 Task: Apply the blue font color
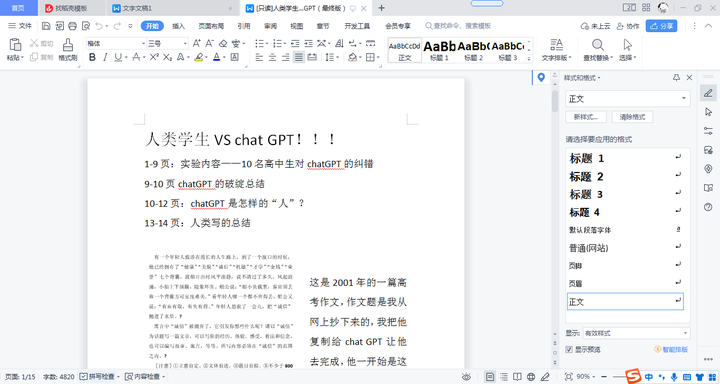click(x=216, y=57)
